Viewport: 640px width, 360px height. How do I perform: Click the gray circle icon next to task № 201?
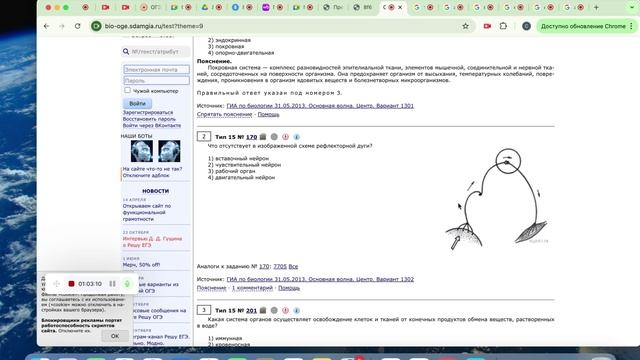click(x=274, y=310)
